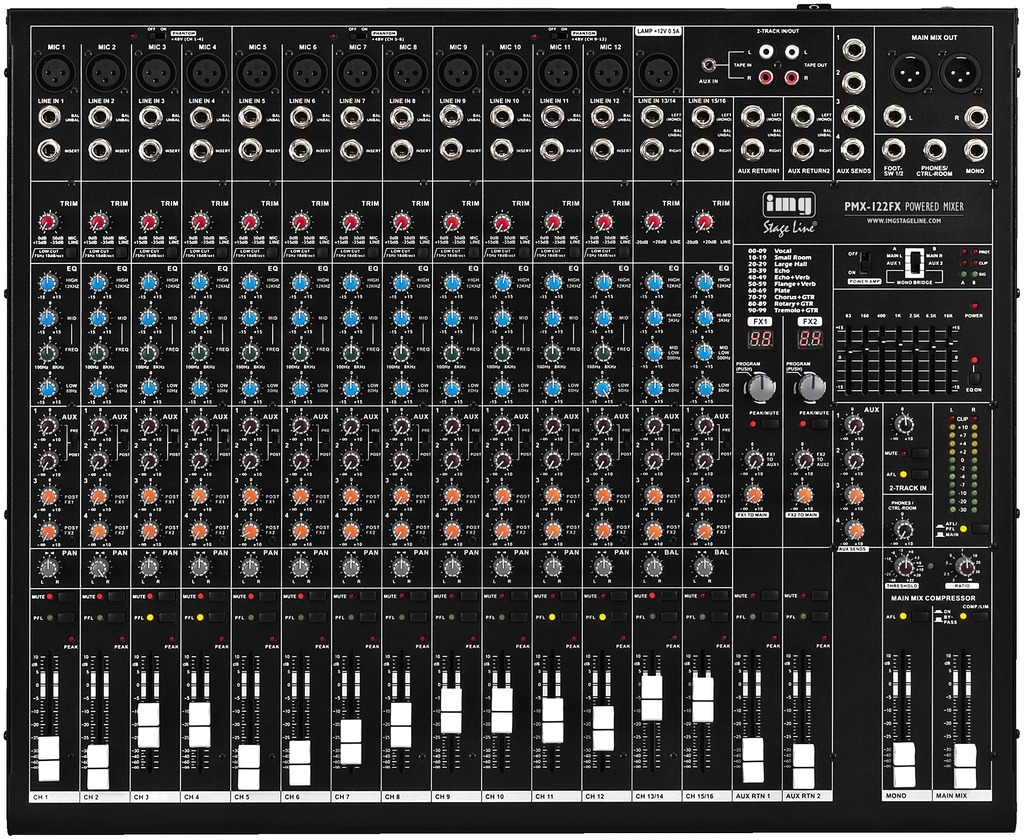Click the compressor RATIO knob
The height and width of the screenshot is (840, 1024).
coord(964,566)
